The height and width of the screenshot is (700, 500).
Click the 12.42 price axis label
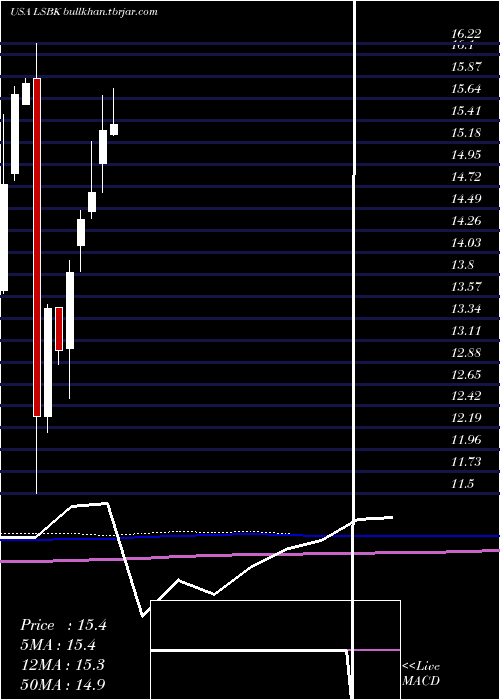[466, 396]
